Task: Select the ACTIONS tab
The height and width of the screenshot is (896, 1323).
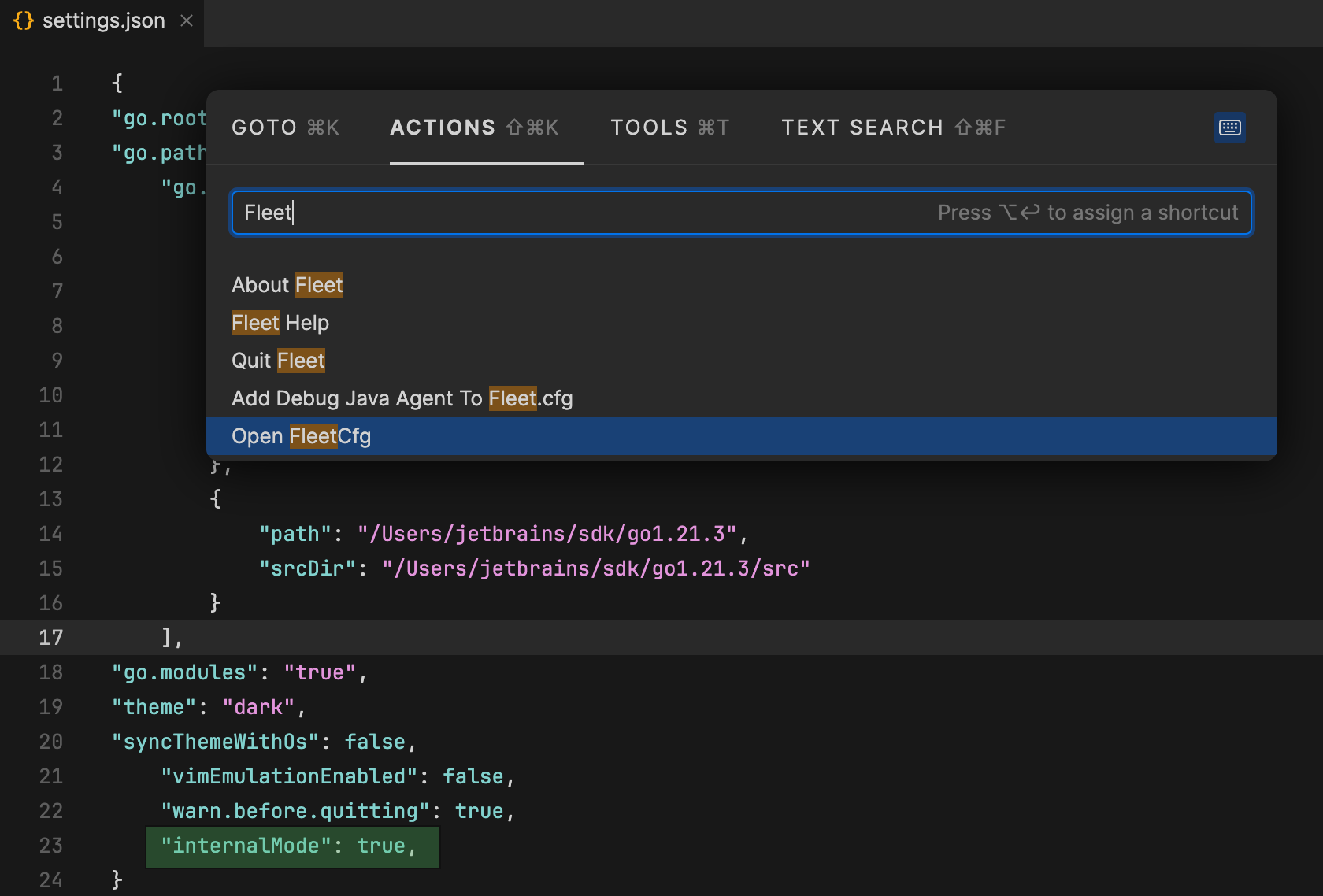Action: point(442,127)
